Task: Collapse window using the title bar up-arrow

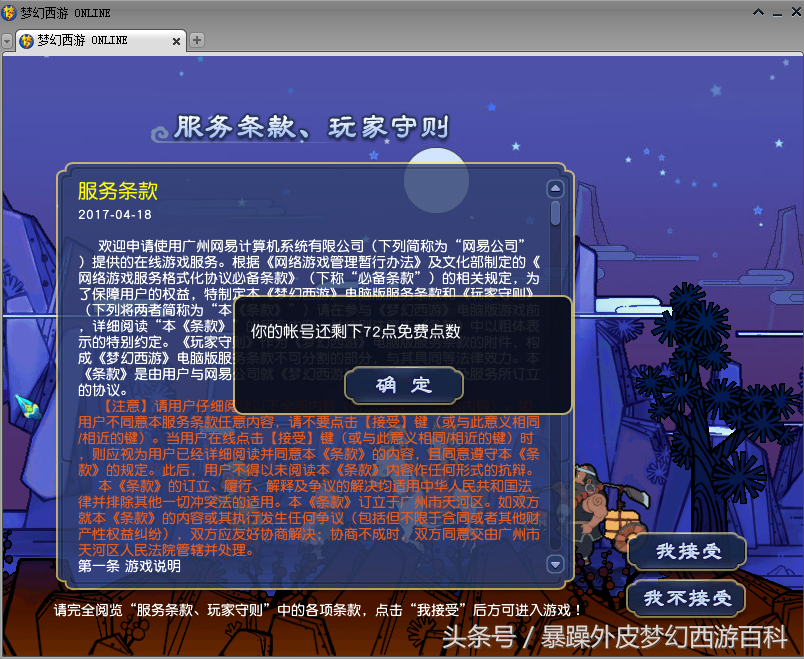Action: tap(758, 11)
